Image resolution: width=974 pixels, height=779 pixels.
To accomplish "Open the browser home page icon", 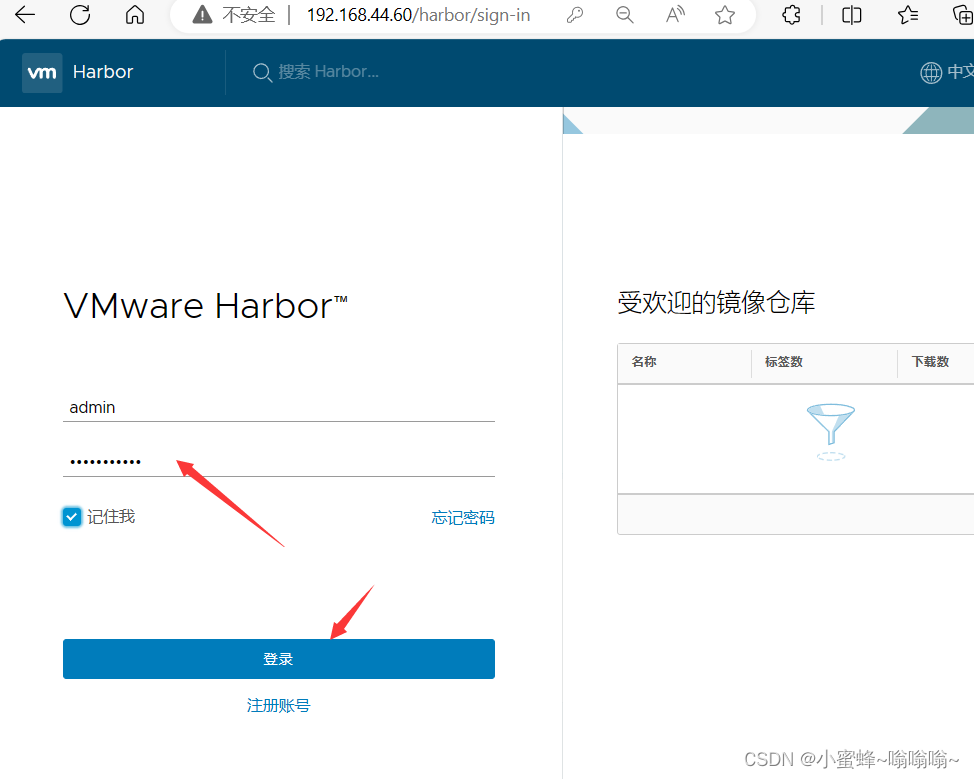I will [135, 14].
